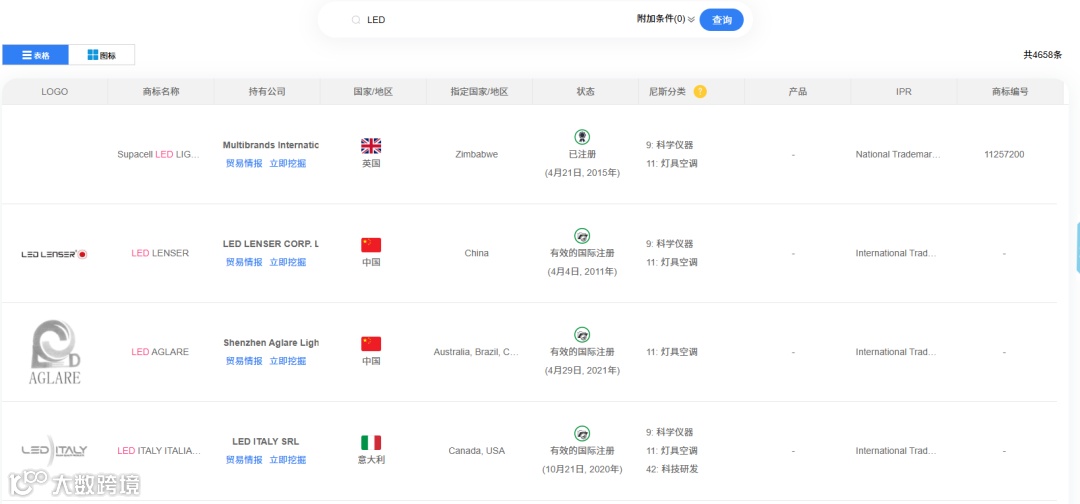Click the 状态 column header

(x=585, y=92)
